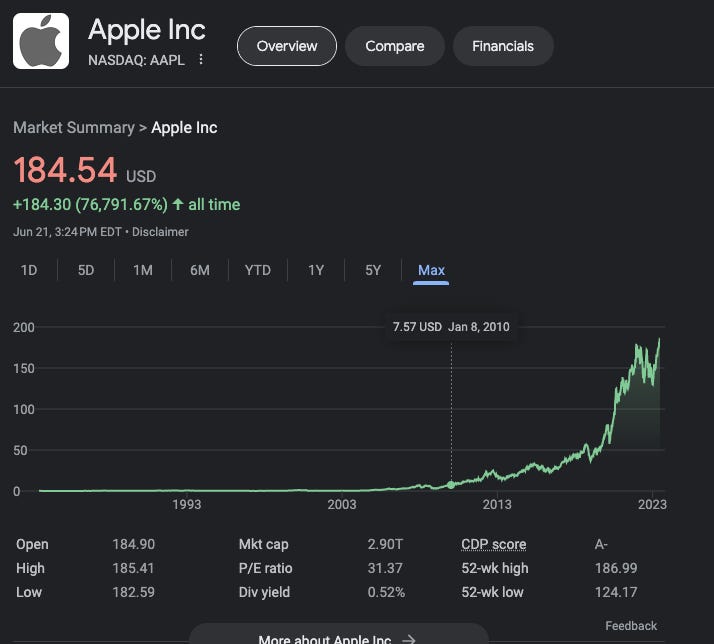
Task: Select the 6M time range
Action: 200,270
